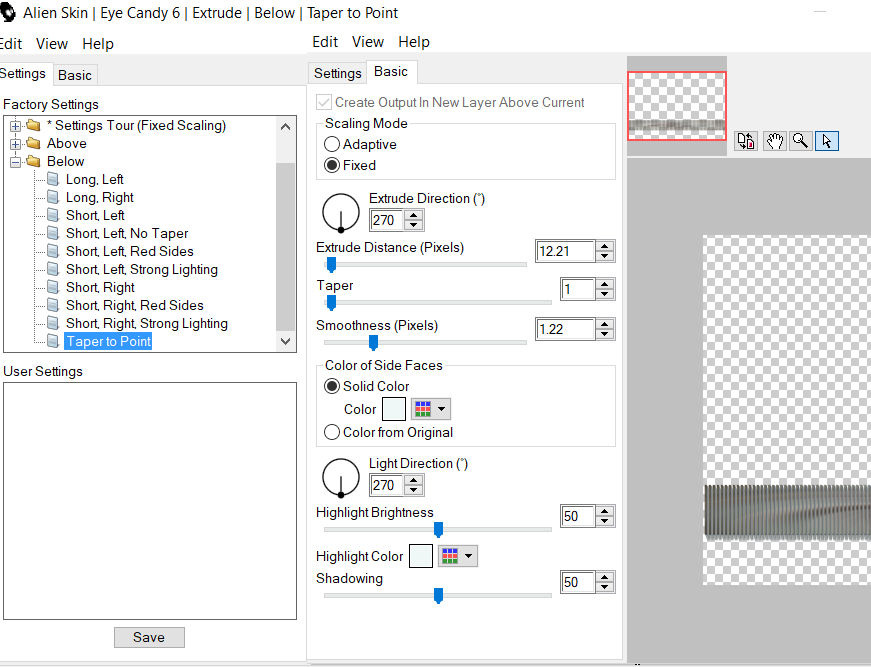This screenshot has width=871, height=667.
Task: Click the Settings Tour folder icon
Action: coord(34,126)
